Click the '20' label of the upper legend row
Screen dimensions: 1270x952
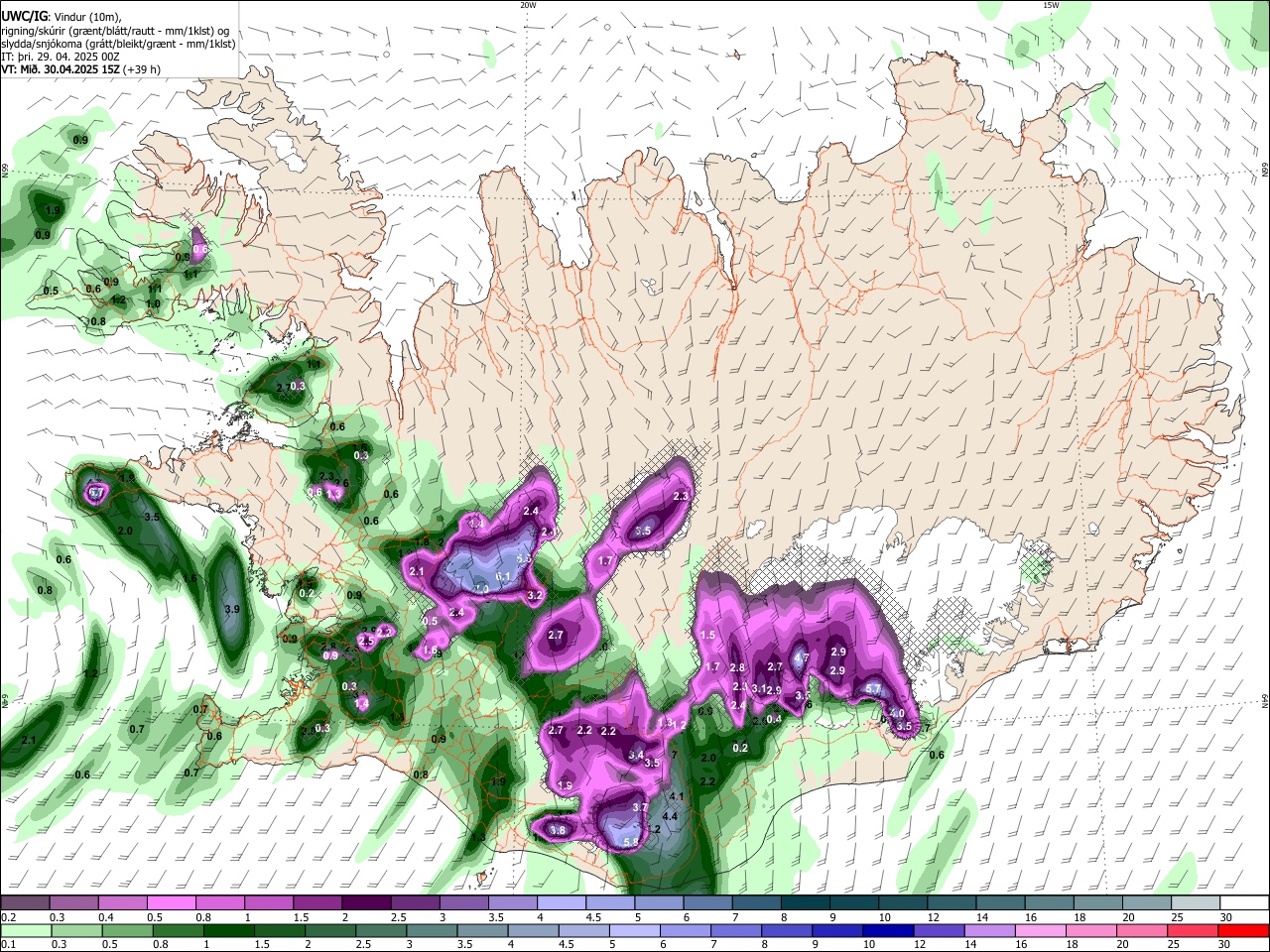[x=1128, y=917]
